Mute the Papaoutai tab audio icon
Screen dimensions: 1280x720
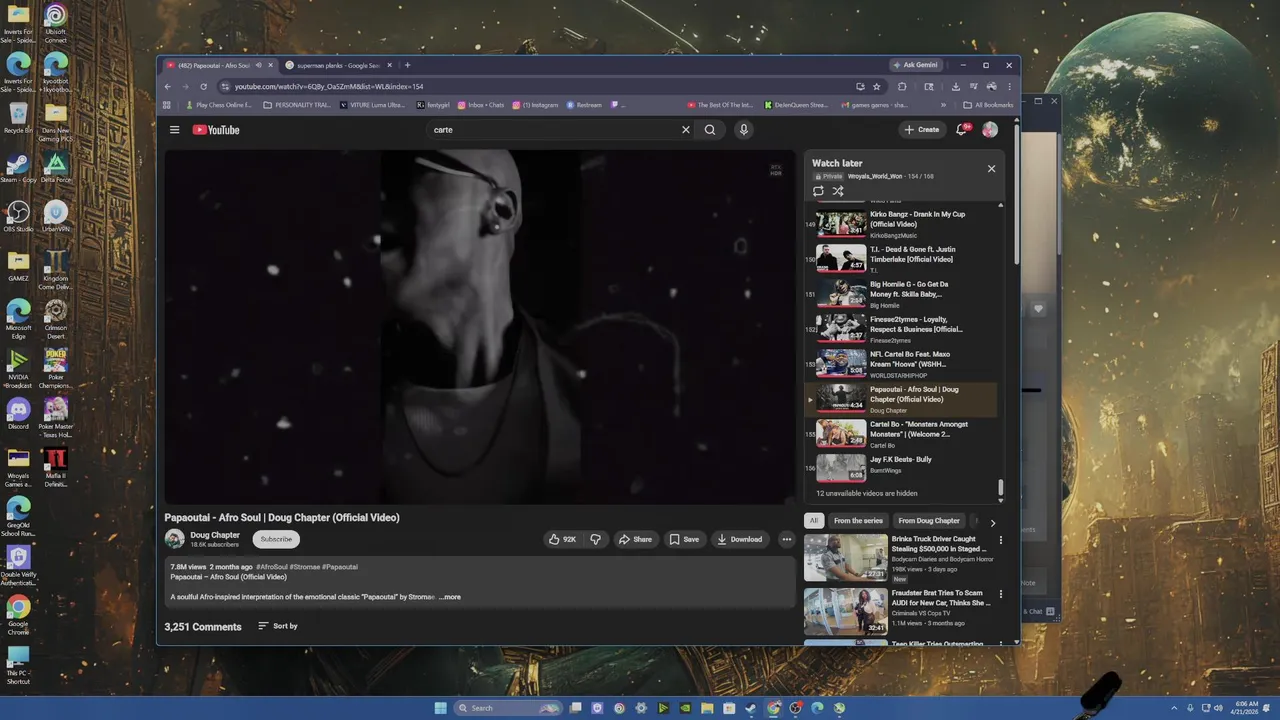(x=259, y=65)
